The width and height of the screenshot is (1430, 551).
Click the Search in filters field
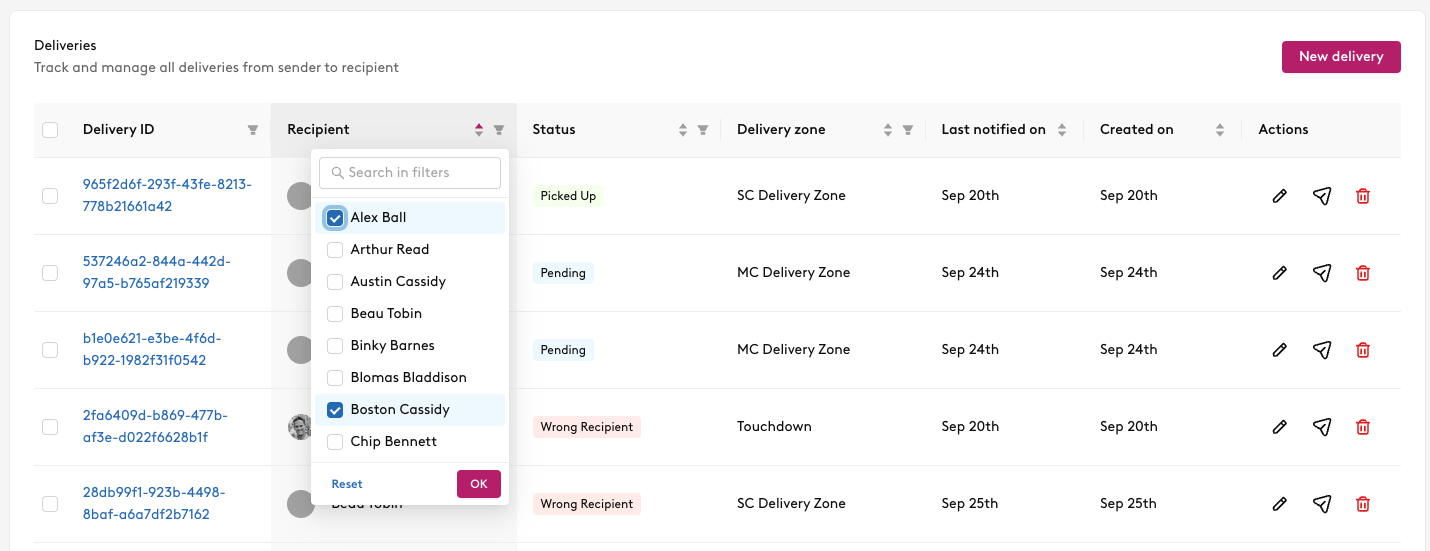[x=410, y=173]
